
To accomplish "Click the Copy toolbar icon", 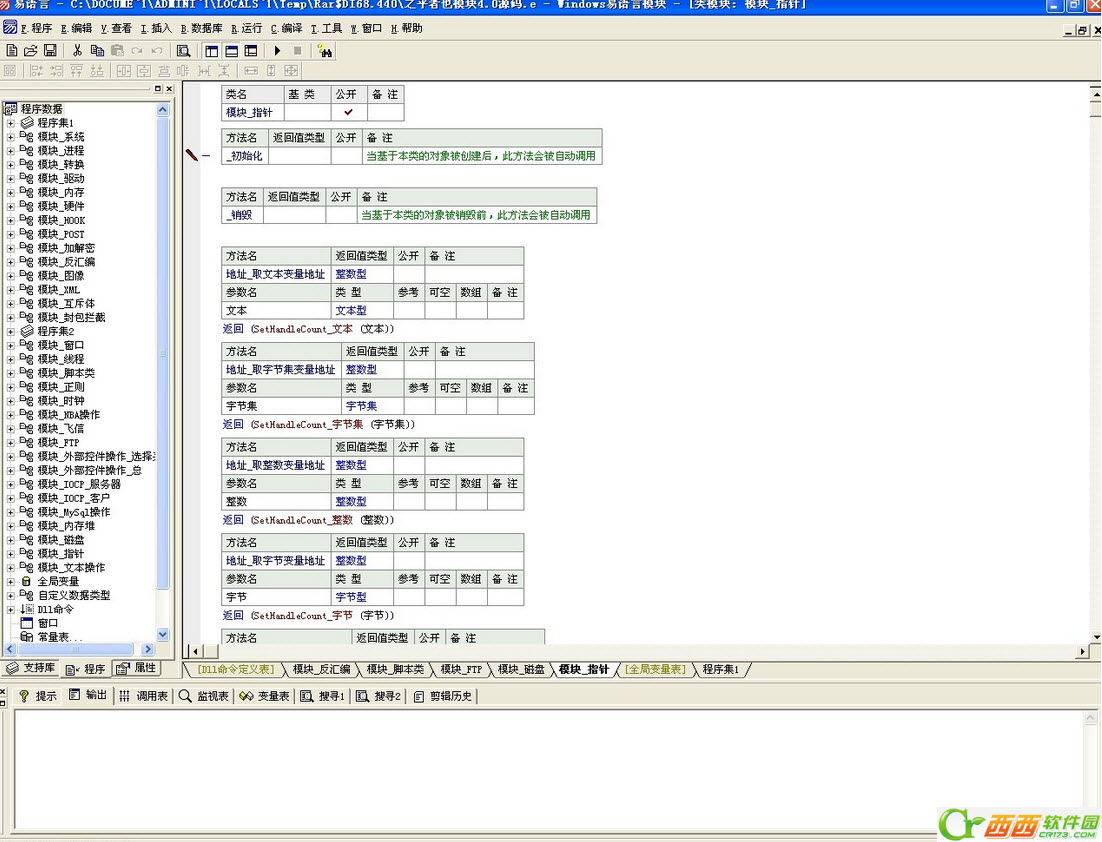I will pyautogui.click(x=97, y=50).
